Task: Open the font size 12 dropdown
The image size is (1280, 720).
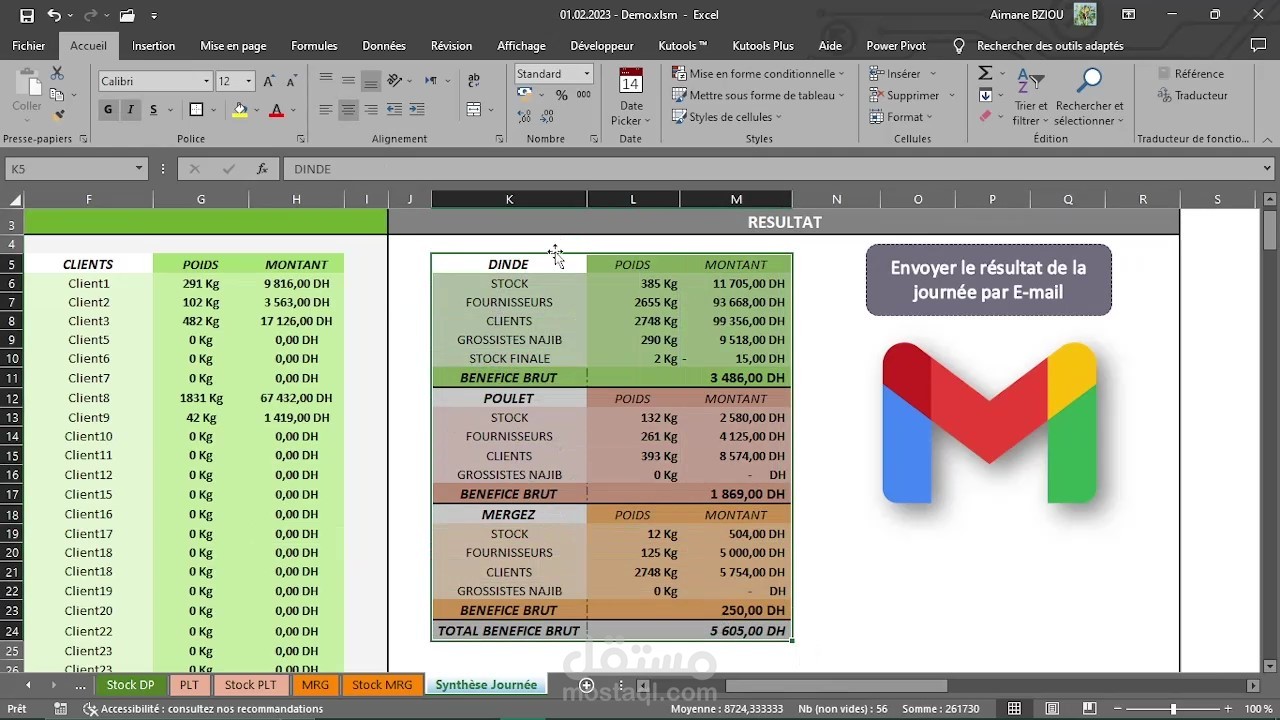Action: pyautogui.click(x=248, y=81)
